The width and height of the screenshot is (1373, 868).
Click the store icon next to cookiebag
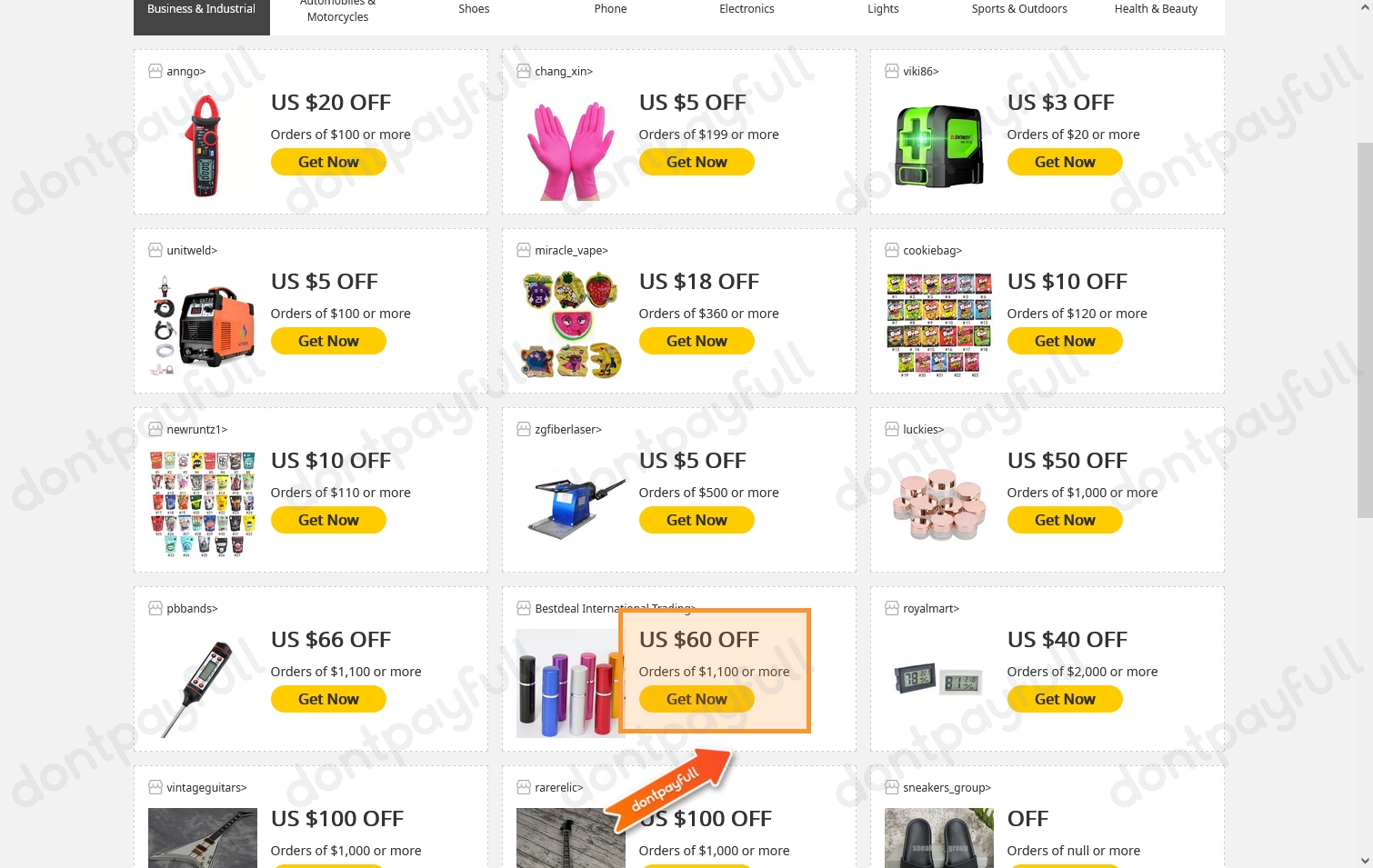coord(892,250)
